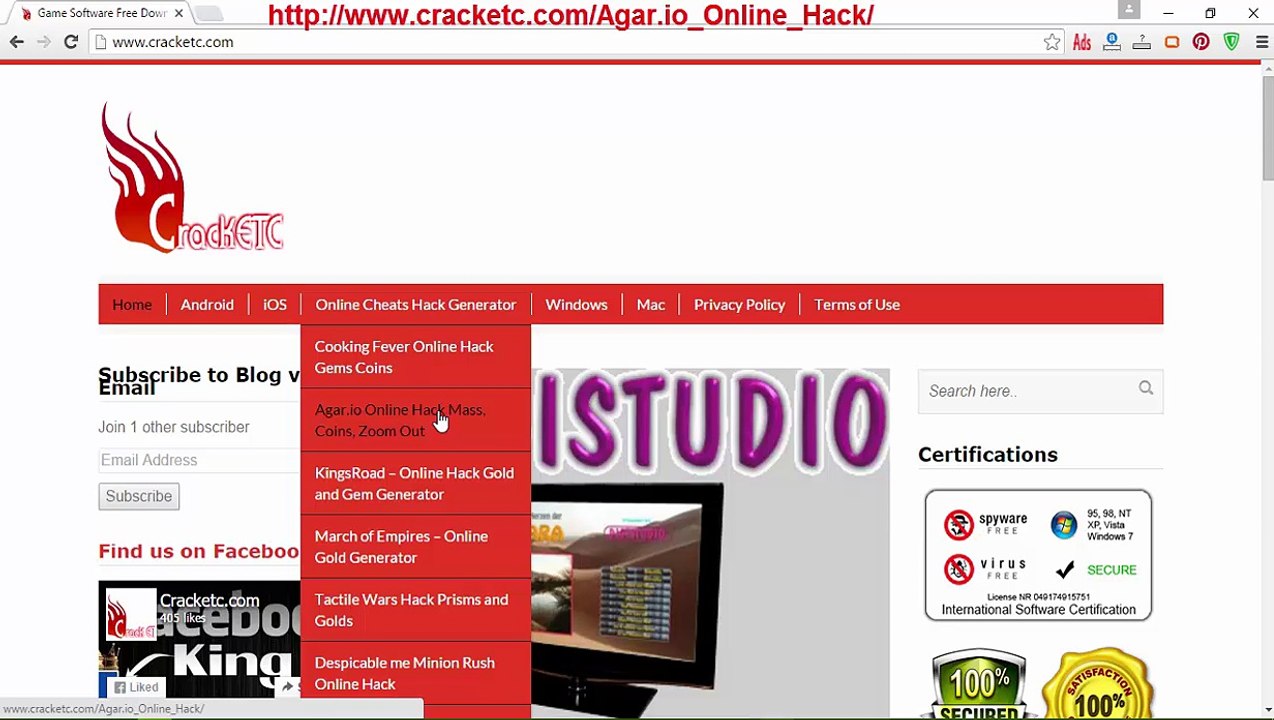Click the Pinterest extension icon
The height and width of the screenshot is (720, 1274).
[x=1201, y=42]
